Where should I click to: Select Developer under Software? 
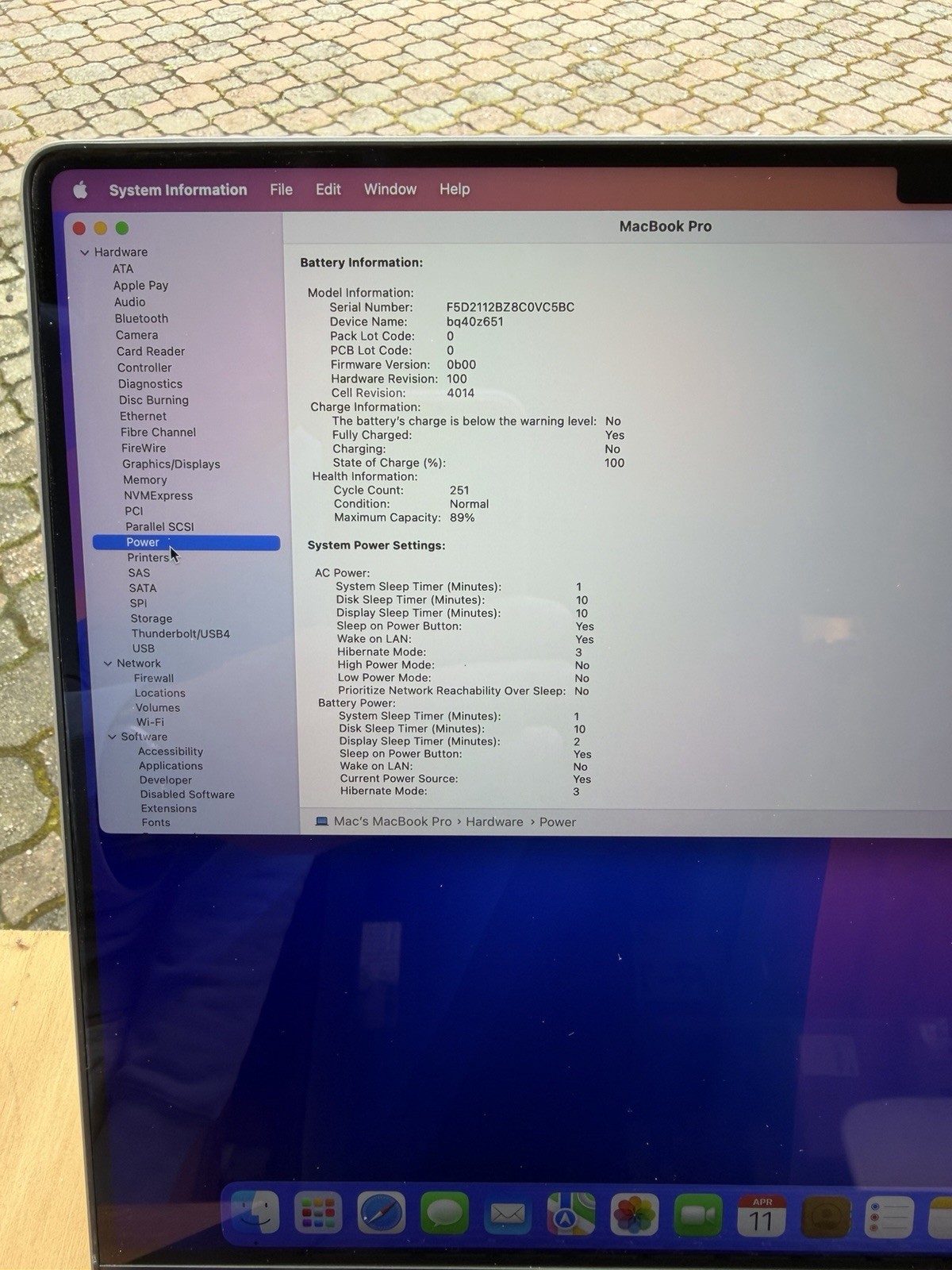[165, 780]
